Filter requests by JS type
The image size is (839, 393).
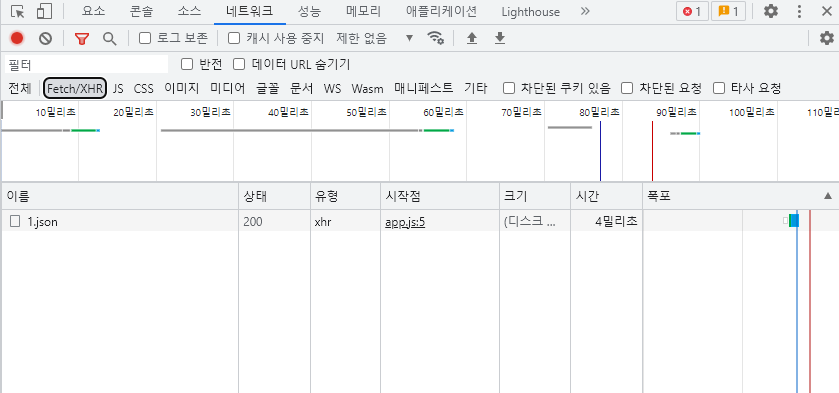coord(118,88)
